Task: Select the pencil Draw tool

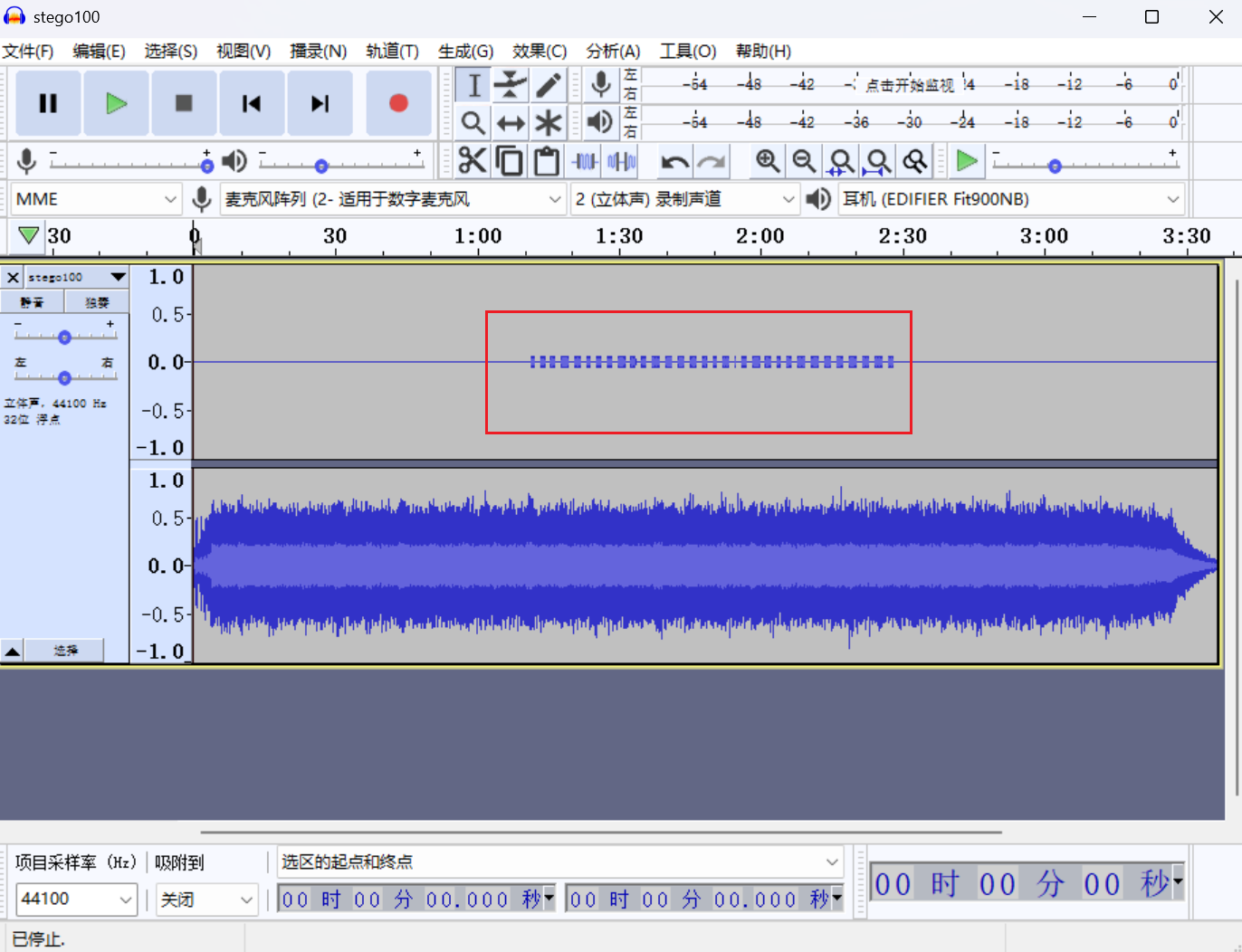Action: 548,85
